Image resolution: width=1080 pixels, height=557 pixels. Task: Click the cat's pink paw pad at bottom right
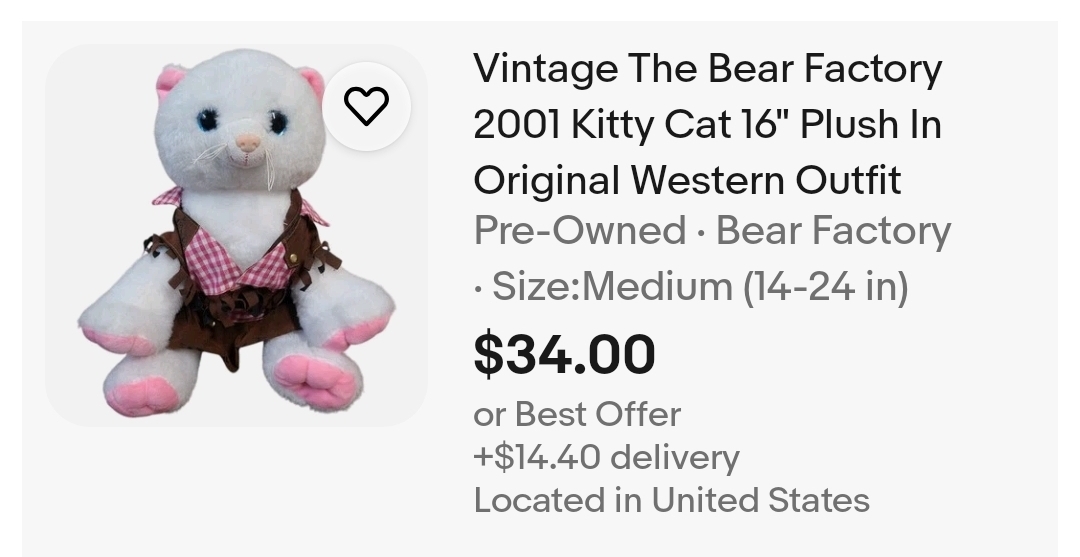point(317,381)
